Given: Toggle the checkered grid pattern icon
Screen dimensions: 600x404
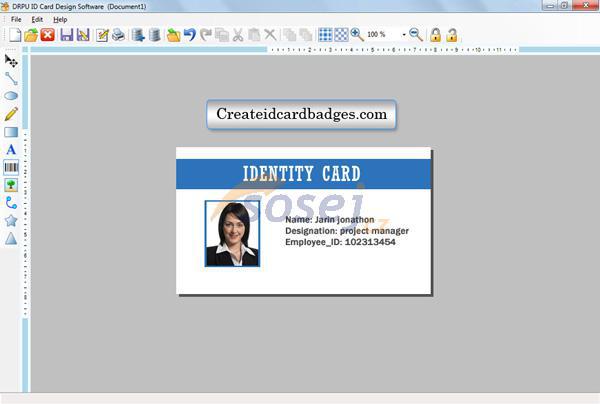Looking at the screenshot, I should click(x=341, y=35).
